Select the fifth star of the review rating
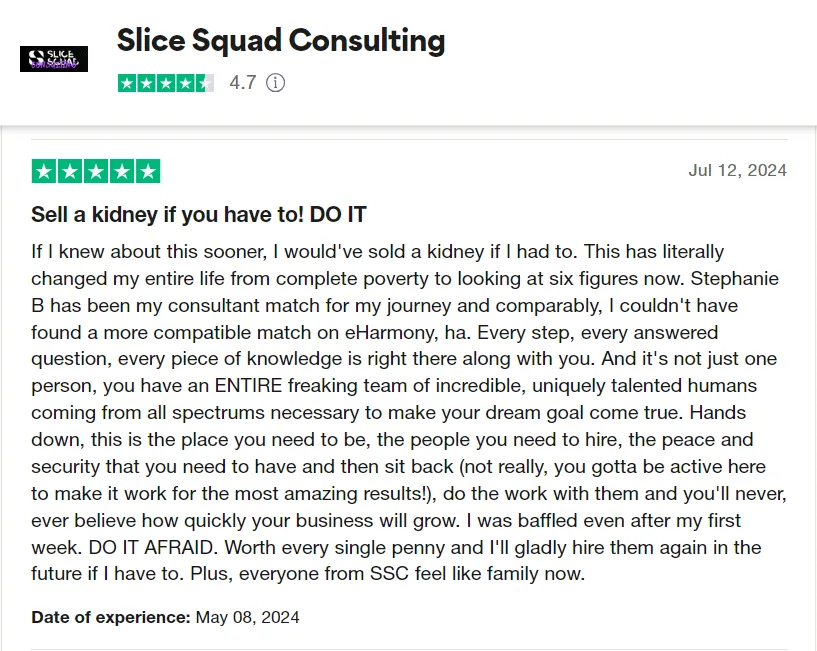The width and height of the screenshot is (817, 651). 148,171
